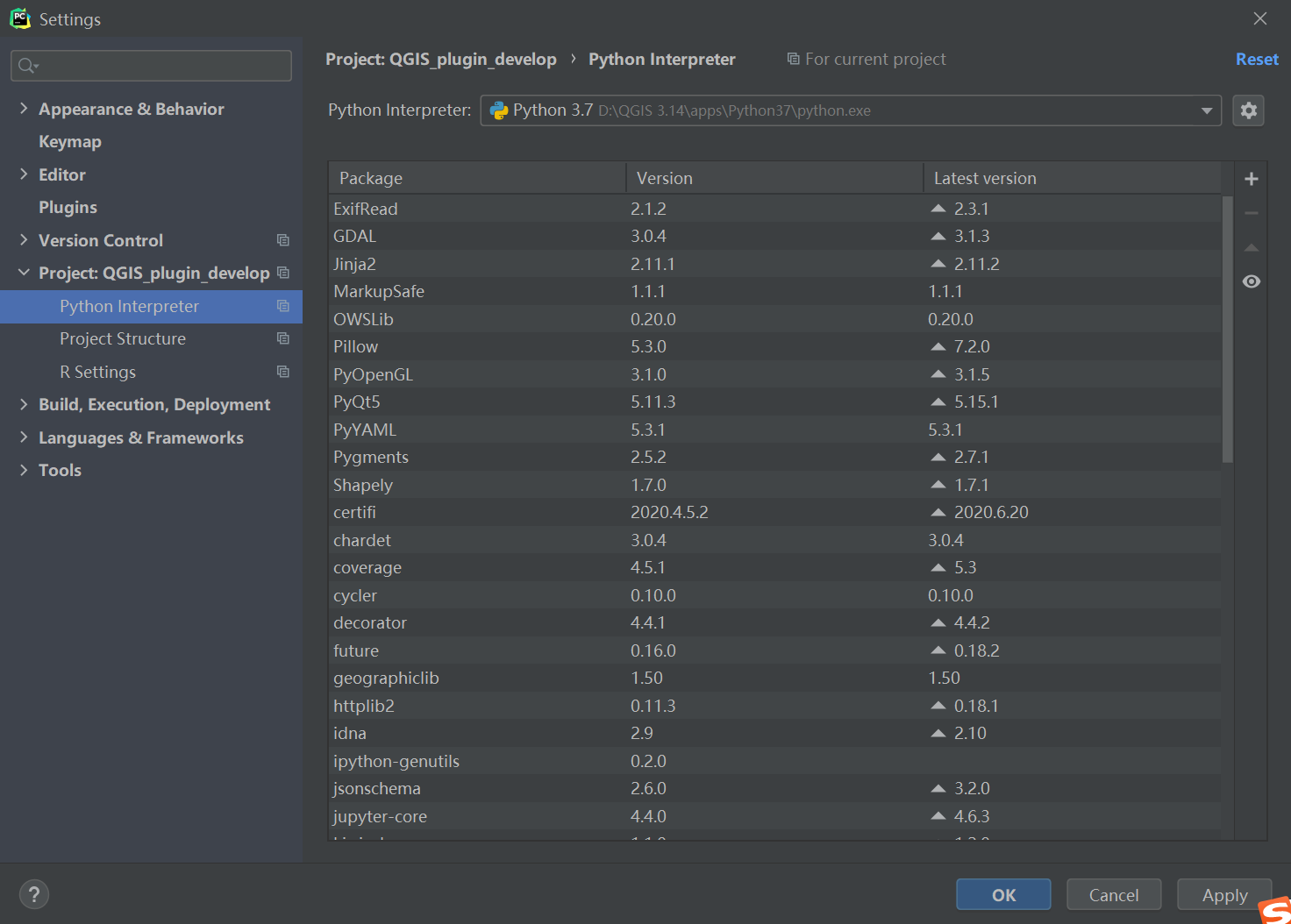Click project-level icon beside Python Interpreter item

coord(283,306)
